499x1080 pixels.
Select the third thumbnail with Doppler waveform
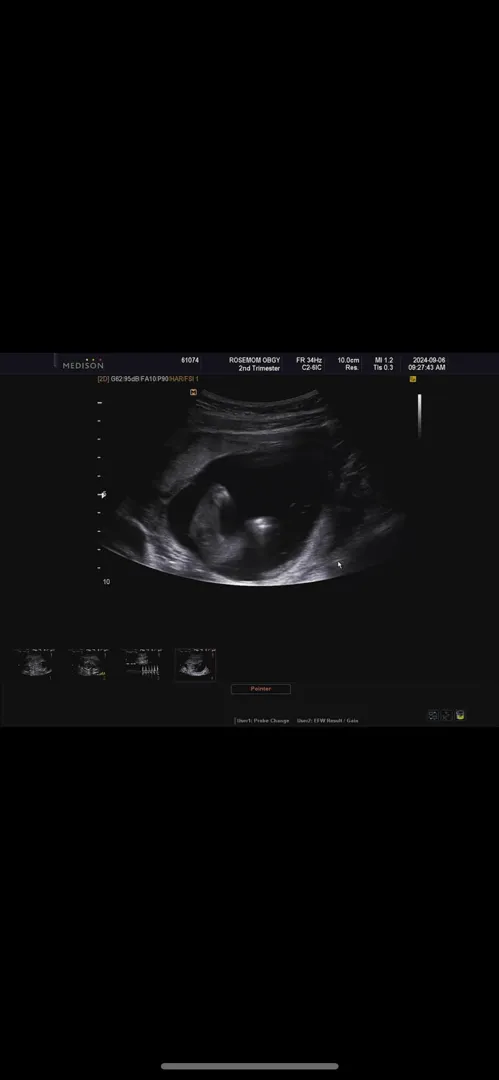[142, 664]
